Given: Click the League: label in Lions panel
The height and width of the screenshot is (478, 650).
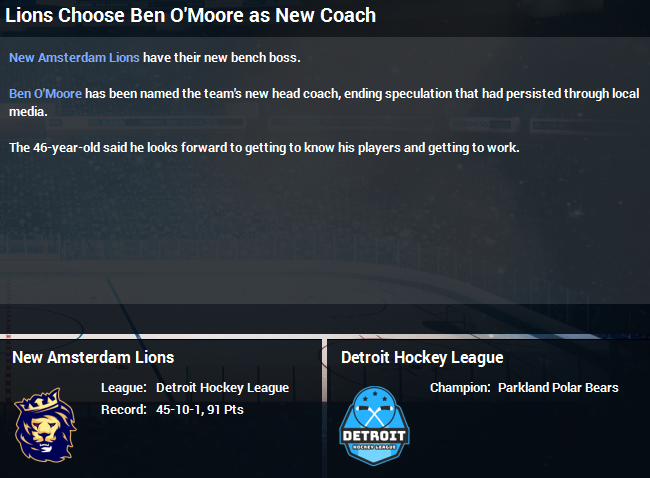Looking at the screenshot, I should pyautogui.click(x=124, y=388).
